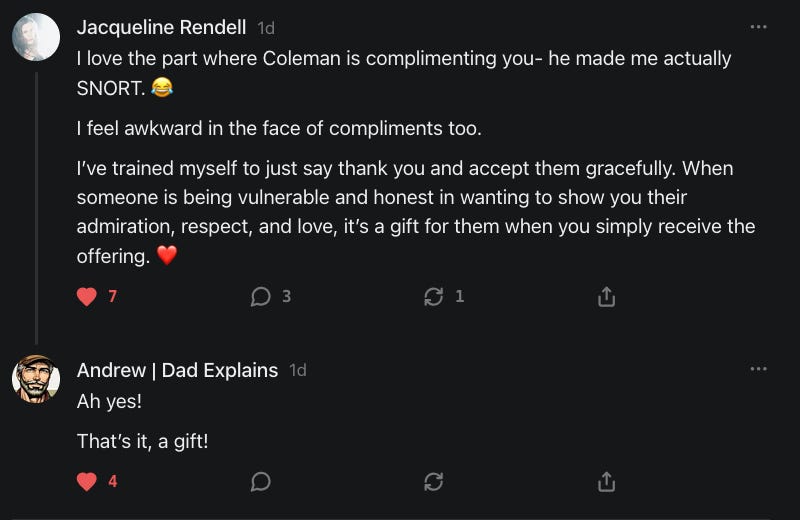Toggle the heart on Andrew's reply
This screenshot has width=800, height=520.
[87, 482]
